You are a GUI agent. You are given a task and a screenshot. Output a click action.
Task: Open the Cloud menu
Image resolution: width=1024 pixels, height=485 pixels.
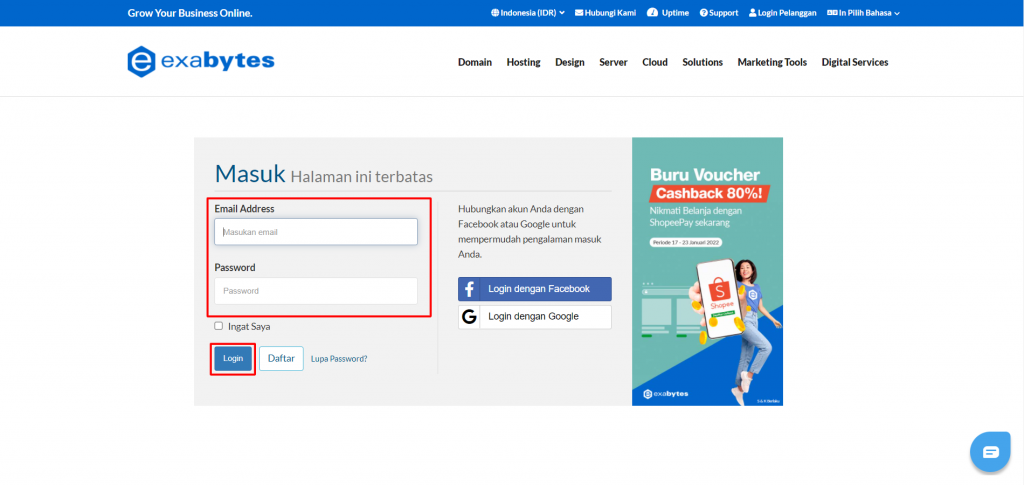655,63
